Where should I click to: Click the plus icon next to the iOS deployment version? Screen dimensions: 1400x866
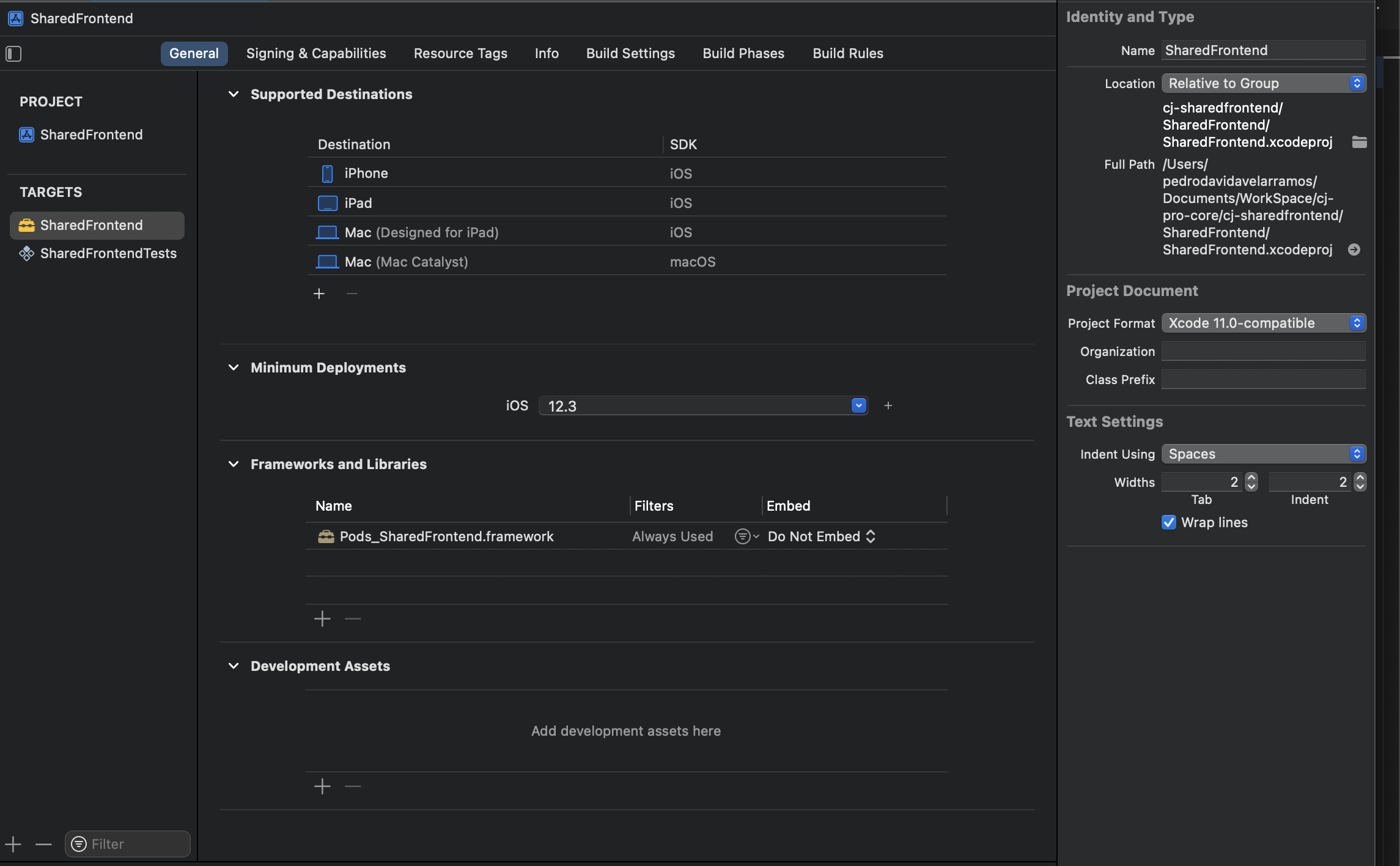click(x=888, y=405)
